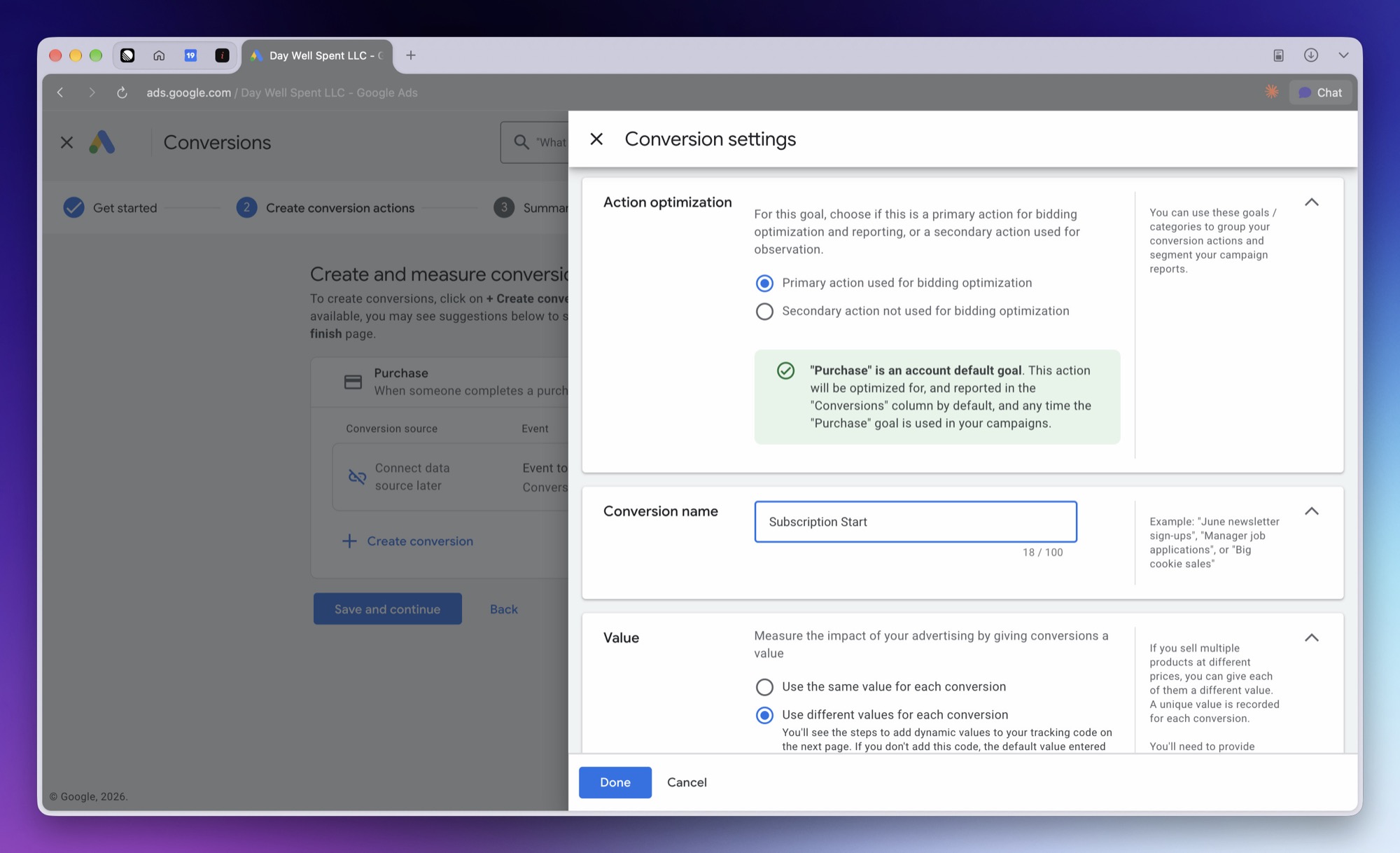Click the browser forward arrow

[x=92, y=92]
